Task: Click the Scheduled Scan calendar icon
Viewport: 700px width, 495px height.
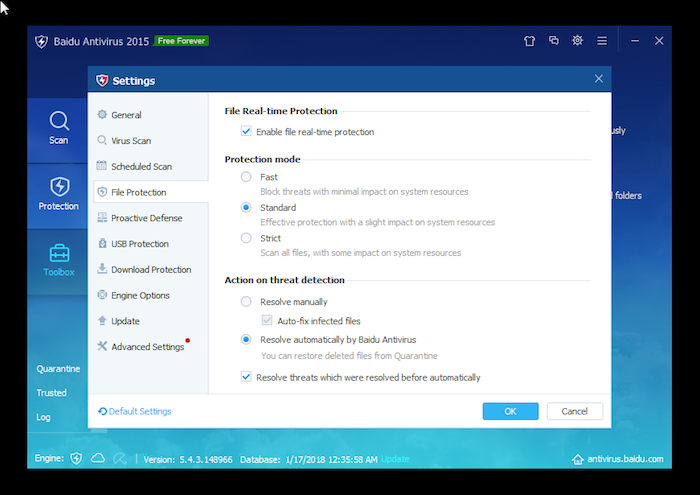Action: coord(102,166)
